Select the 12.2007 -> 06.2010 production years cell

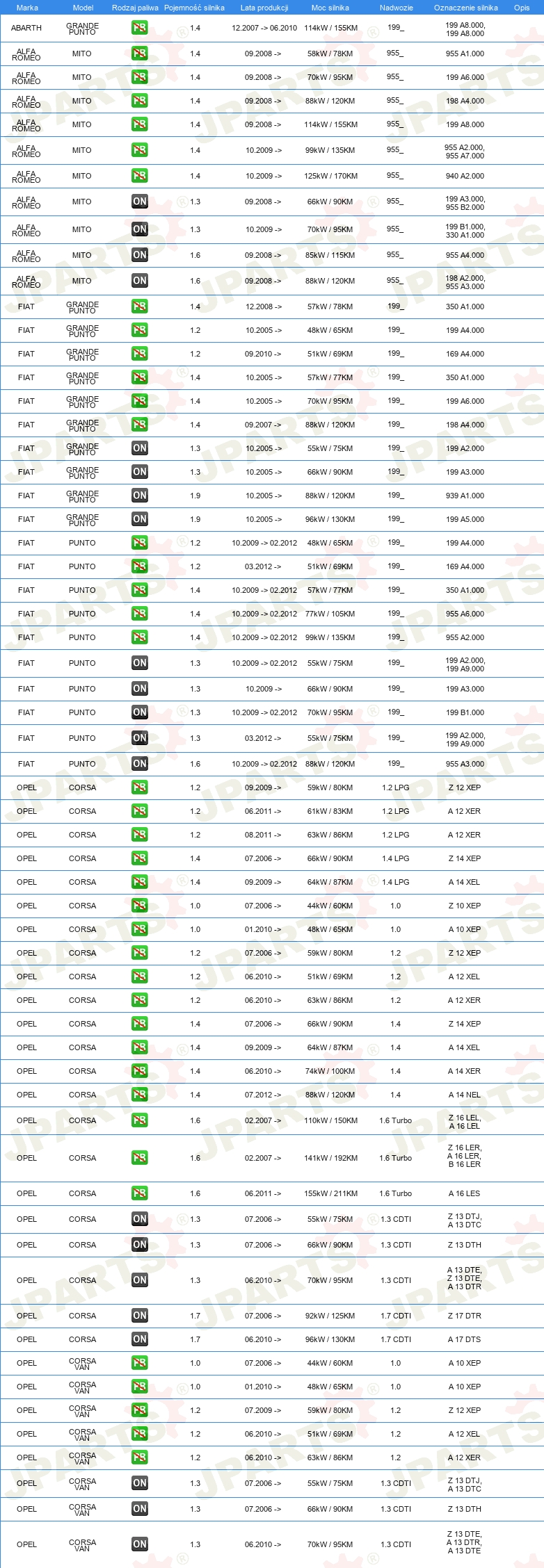(264, 28)
